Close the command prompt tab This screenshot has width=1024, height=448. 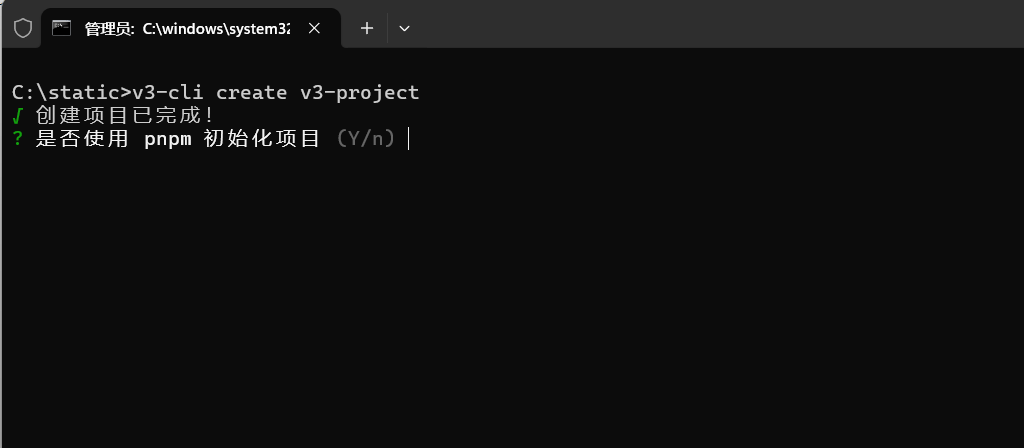pyautogui.click(x=314, y=28)
